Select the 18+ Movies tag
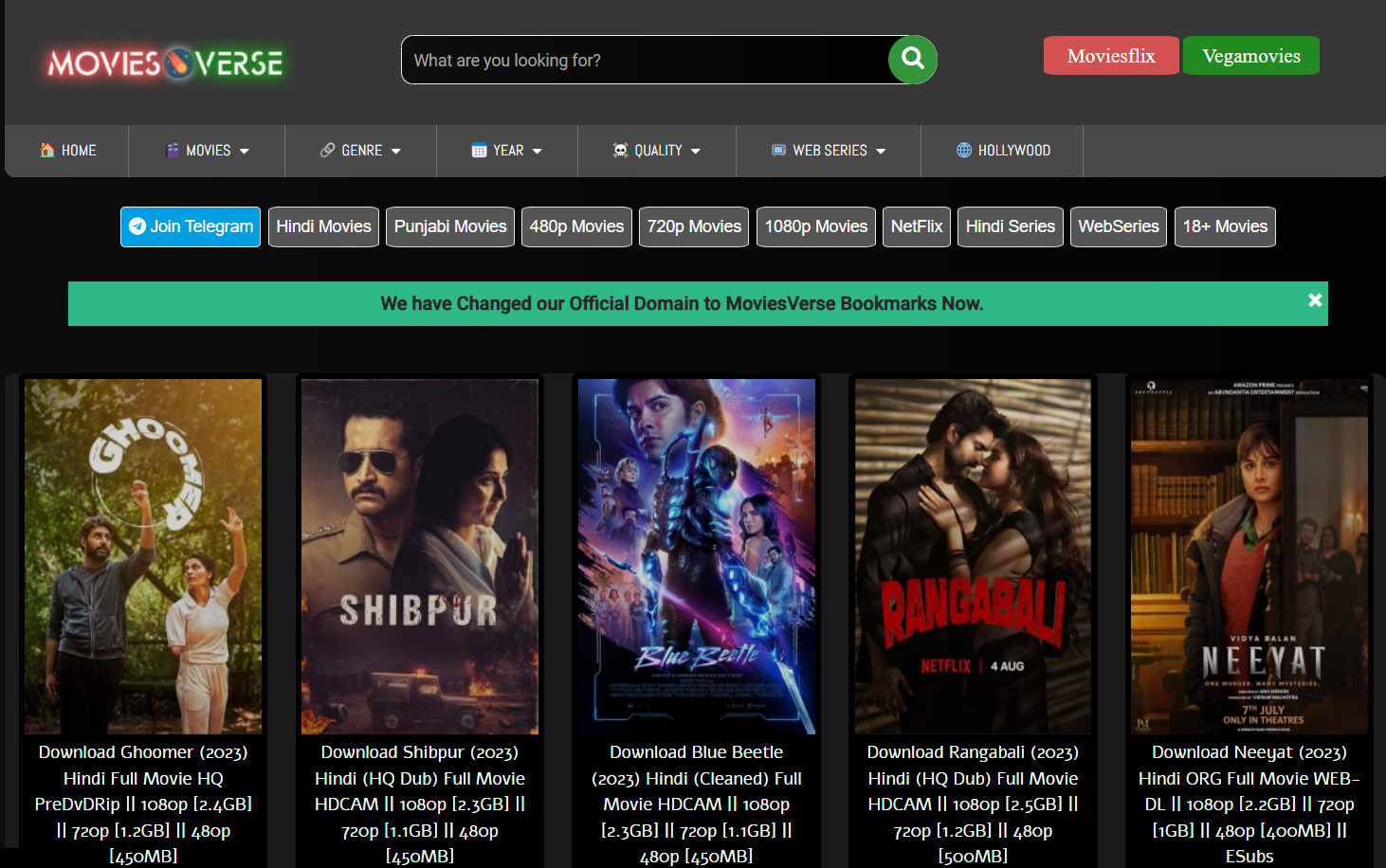This screenshot has height=868, width=1386. coord(1225,226)
